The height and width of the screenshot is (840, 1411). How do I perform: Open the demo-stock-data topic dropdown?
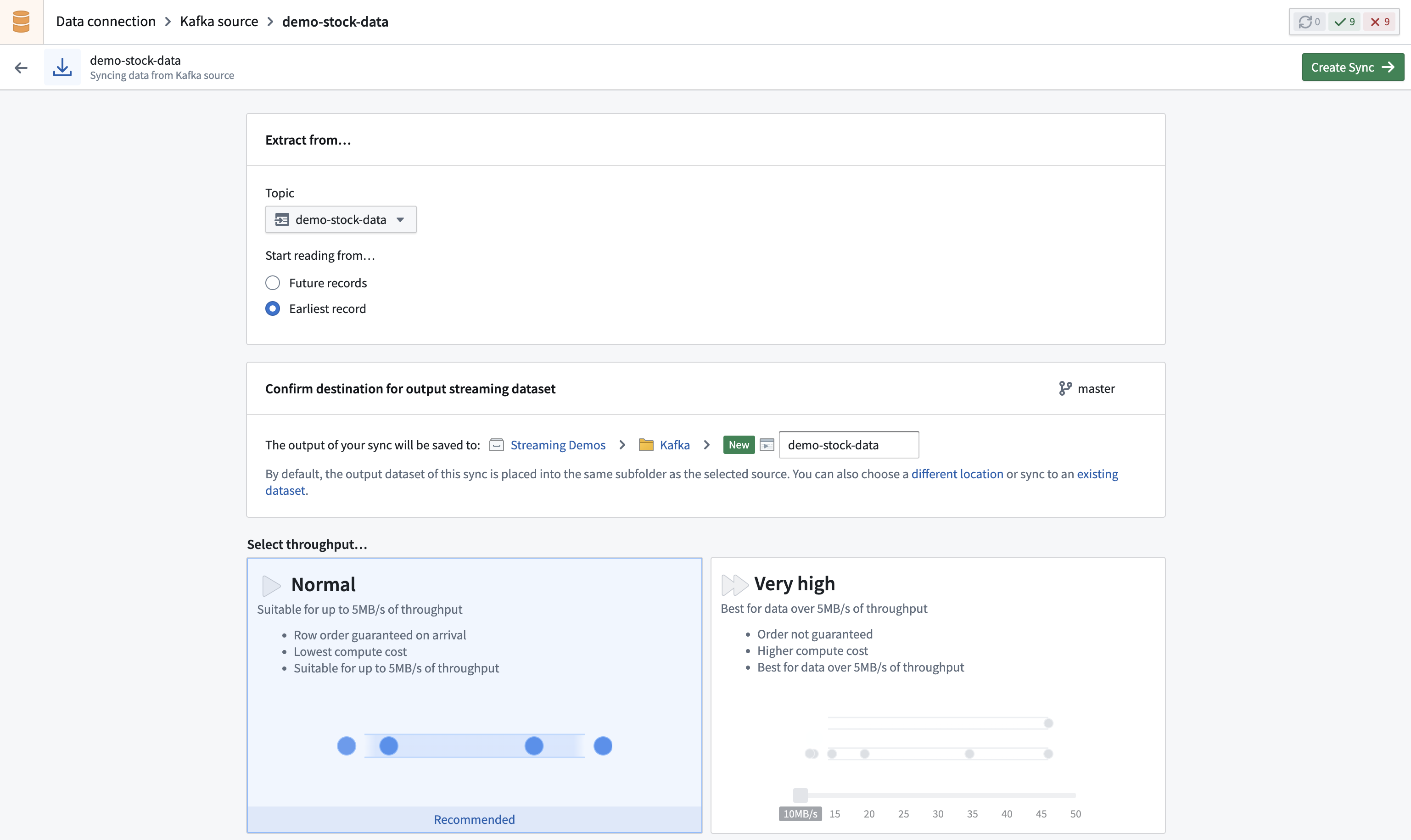[x=340, y=219]
